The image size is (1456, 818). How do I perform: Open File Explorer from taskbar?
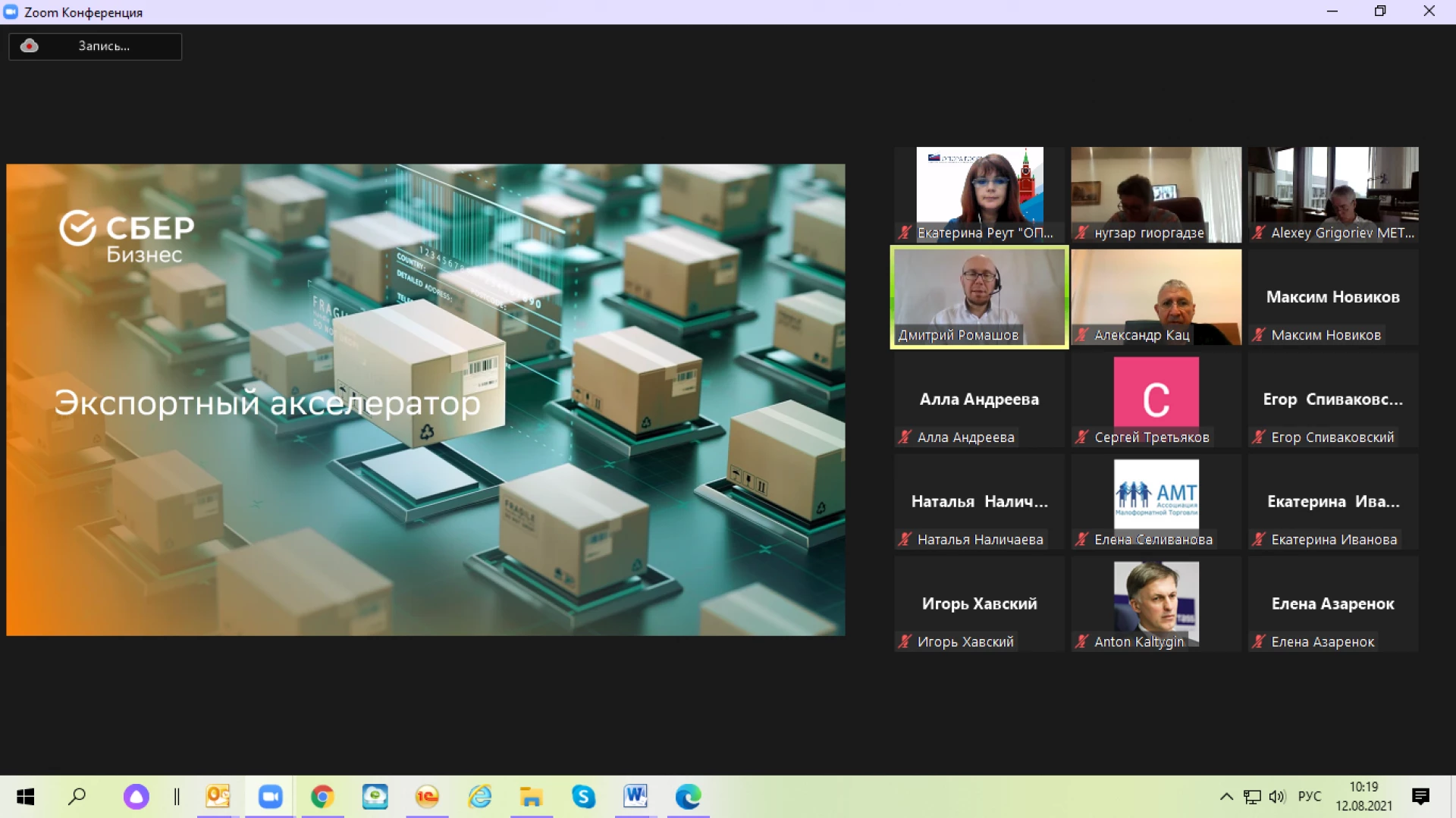pos(531,797)
